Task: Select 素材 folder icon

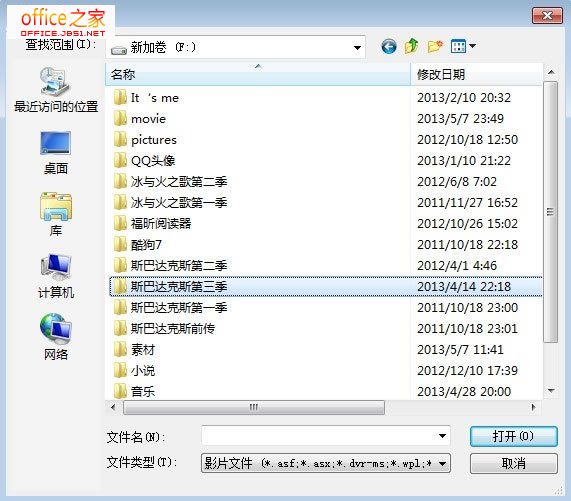Action: click(120, 350)
